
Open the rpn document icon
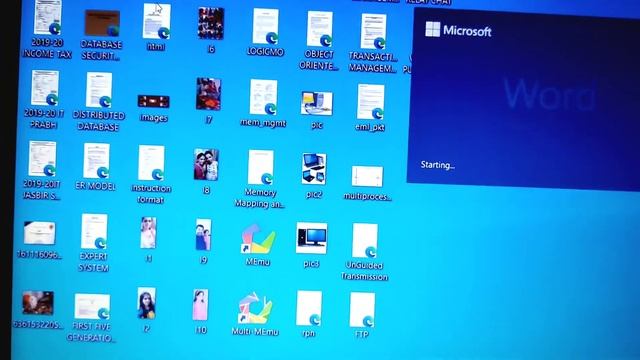[x=309, y=309]
